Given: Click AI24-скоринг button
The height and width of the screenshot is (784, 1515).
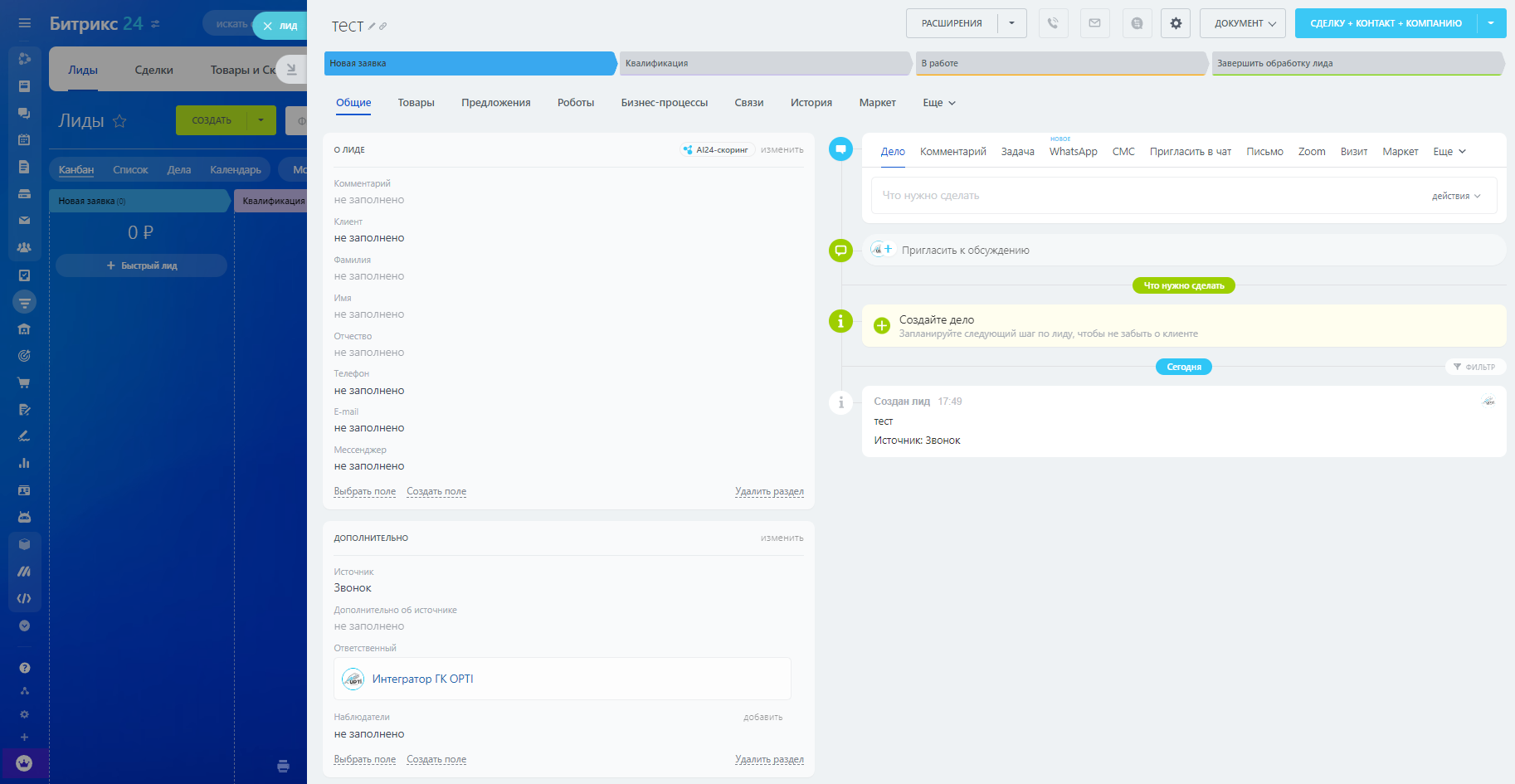Looking at the screenshot, I should point(716,150).
